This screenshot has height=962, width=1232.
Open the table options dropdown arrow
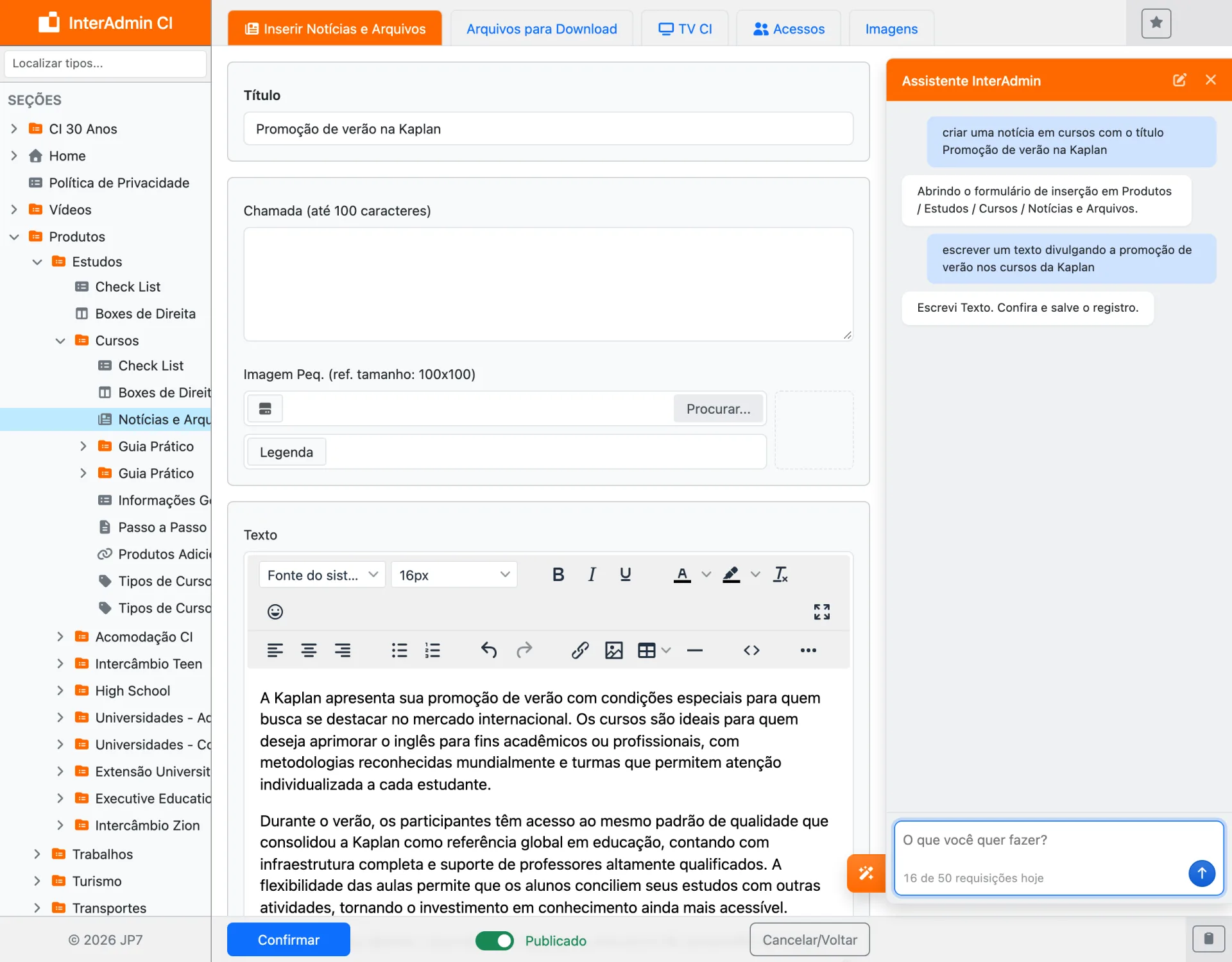pyautogui.click(x=666, y=650)
